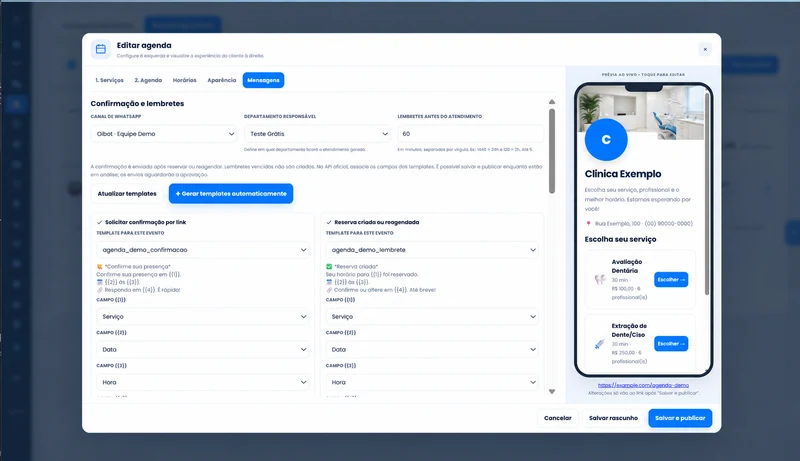Screen dimensions: 800x461
Task: Open the agenda_demo_confirmacao template dropdown
Action: pyautogui.click(x=203, y=250)
